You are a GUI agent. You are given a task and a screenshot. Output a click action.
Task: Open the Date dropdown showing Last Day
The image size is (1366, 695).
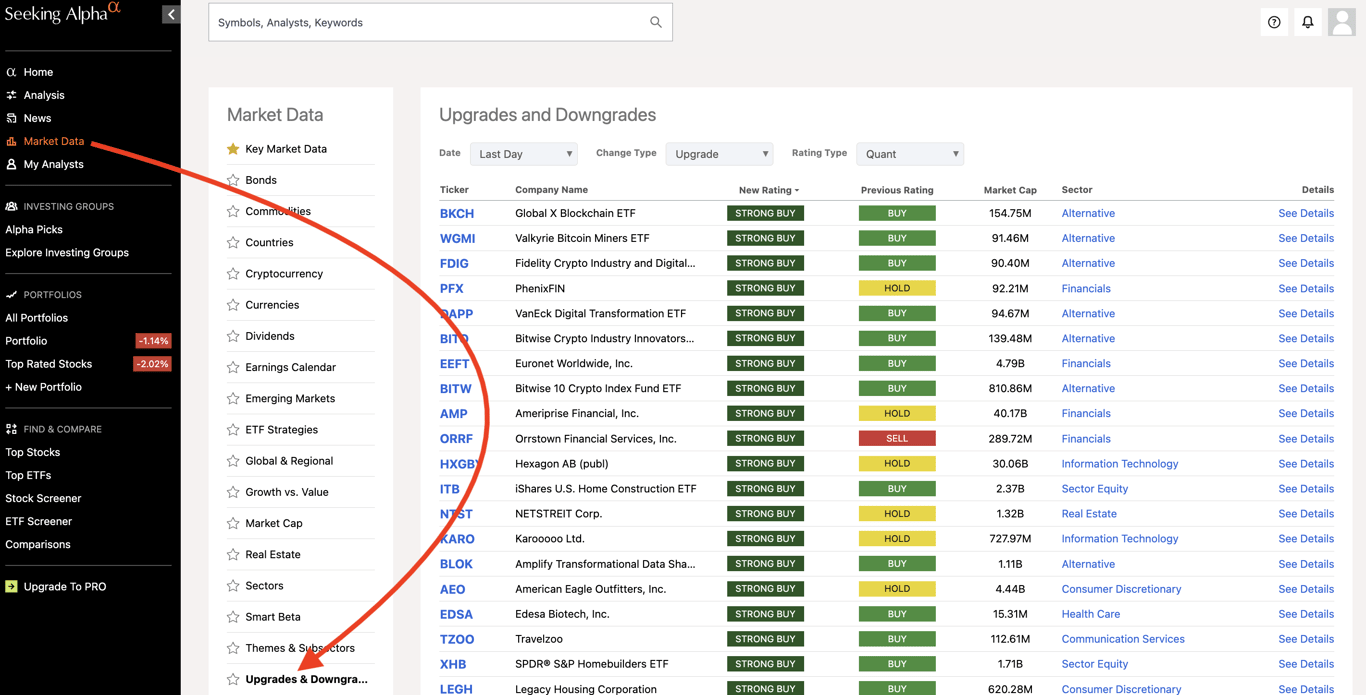click(523, 153)
